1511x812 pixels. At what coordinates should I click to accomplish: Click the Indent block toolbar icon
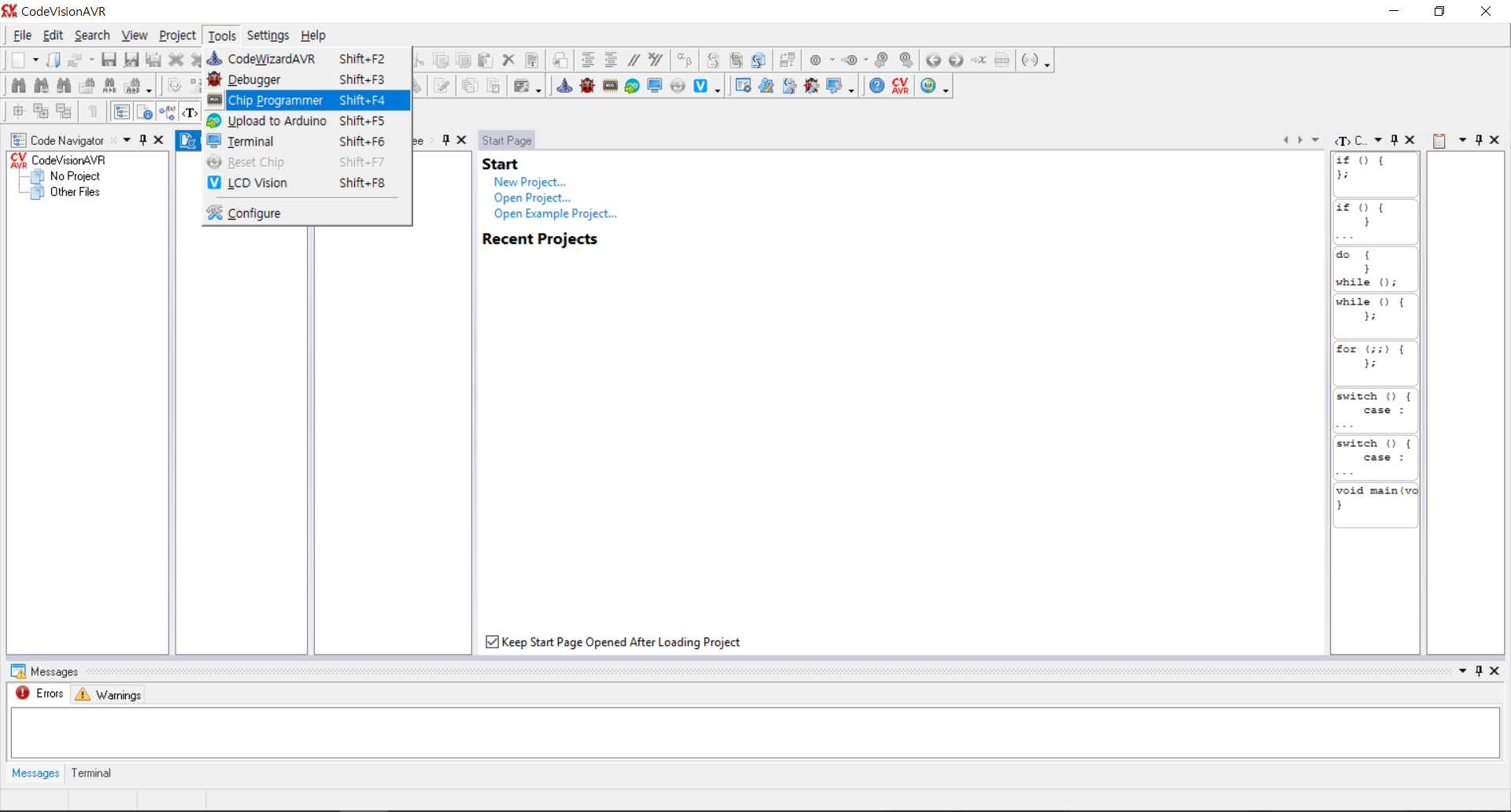(588, 60)
